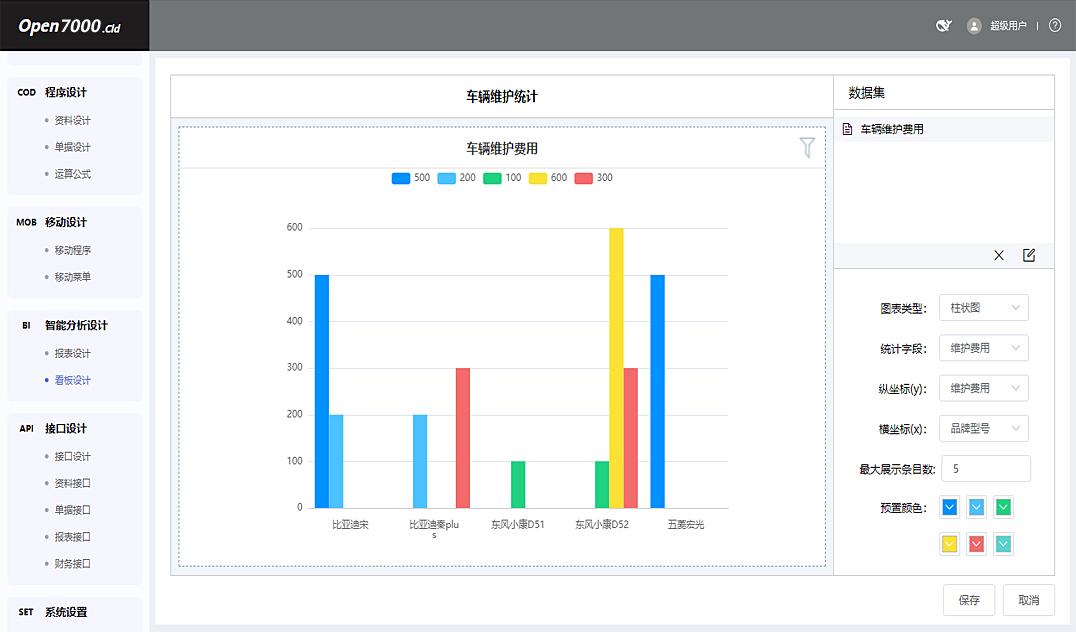This screenshot has width=1076, height=632.
Task: Open the 图表类型 dropdown
Action: click(983, 308)
